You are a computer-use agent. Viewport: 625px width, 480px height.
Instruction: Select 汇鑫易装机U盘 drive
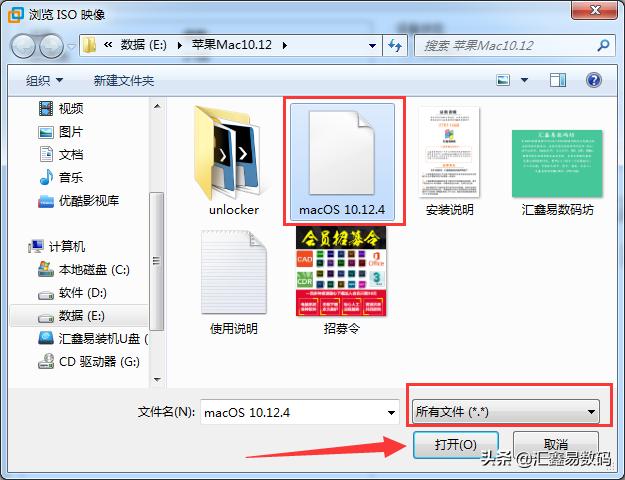coord(93,339)
